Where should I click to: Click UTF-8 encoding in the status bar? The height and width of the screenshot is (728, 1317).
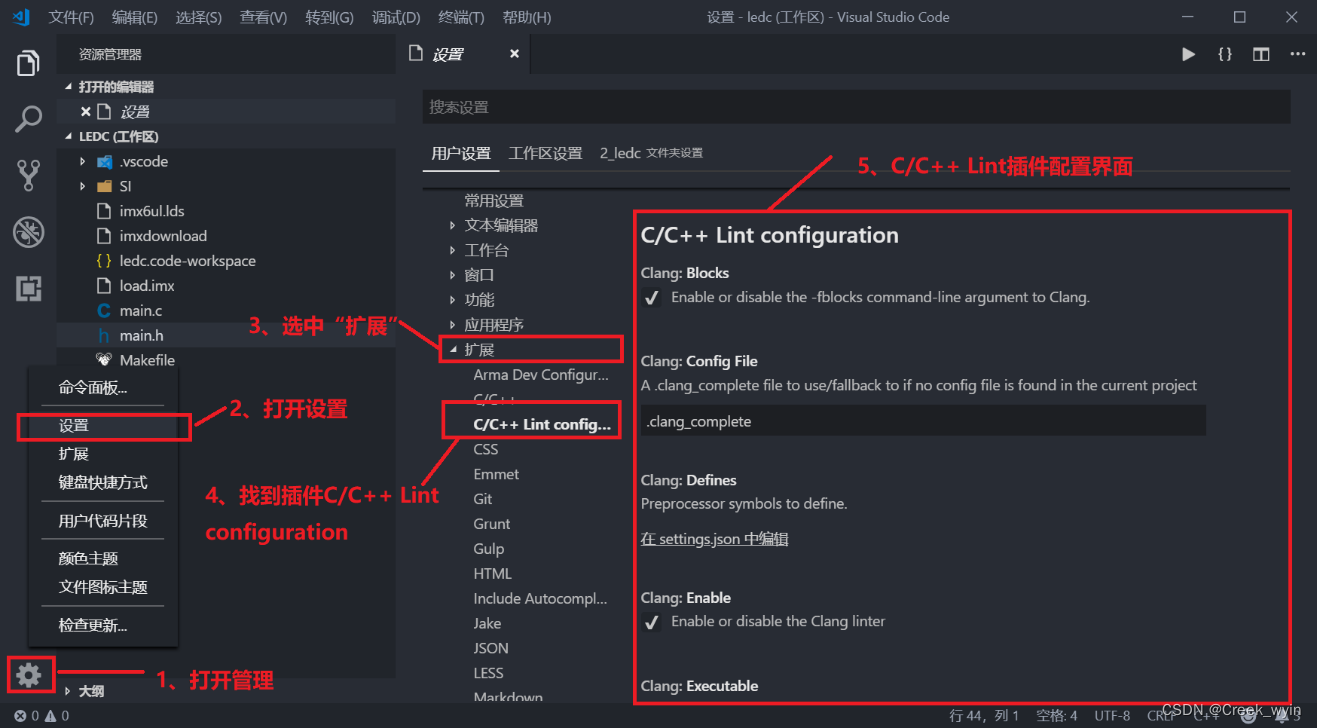click(1112, 715)
